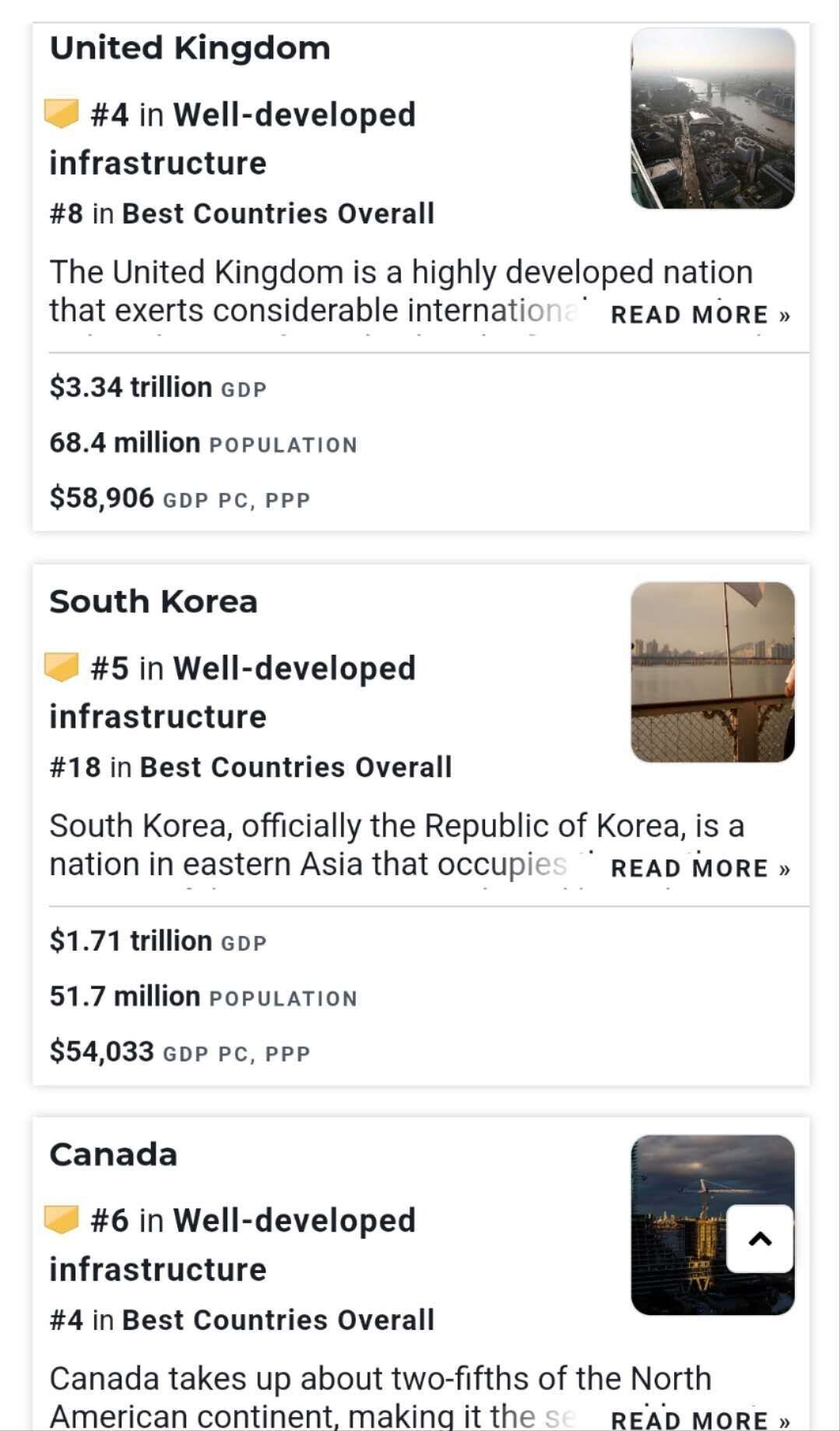Image resolution: width=840 pixels, height=1431 pixels.
Task: View the Canada skyline thumbnail
Action: [677, 1225]
